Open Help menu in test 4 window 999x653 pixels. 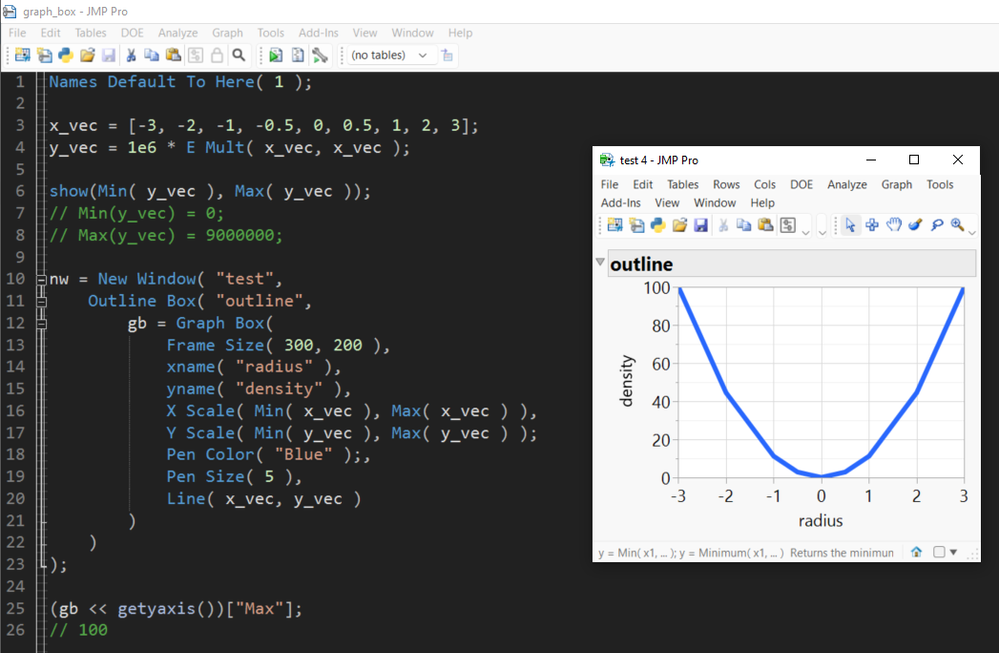[762, 203]
